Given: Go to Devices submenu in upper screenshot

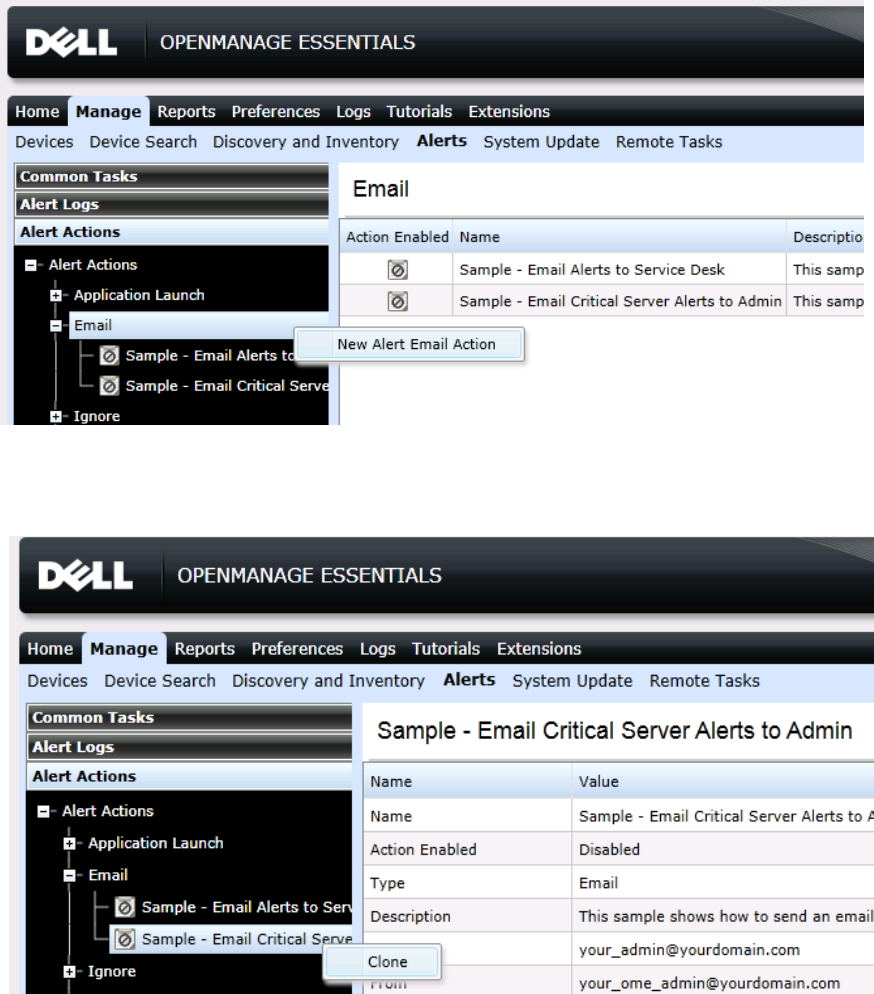Looking at the screenshot, I should coord(44,142).
